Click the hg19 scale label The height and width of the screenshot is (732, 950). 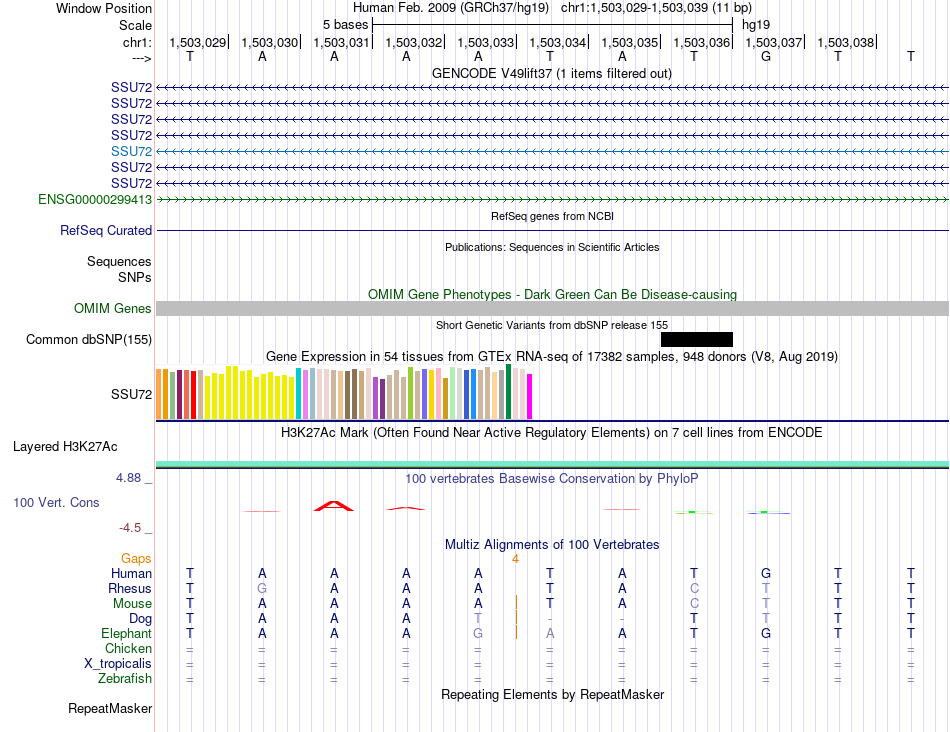click(756, 25)
